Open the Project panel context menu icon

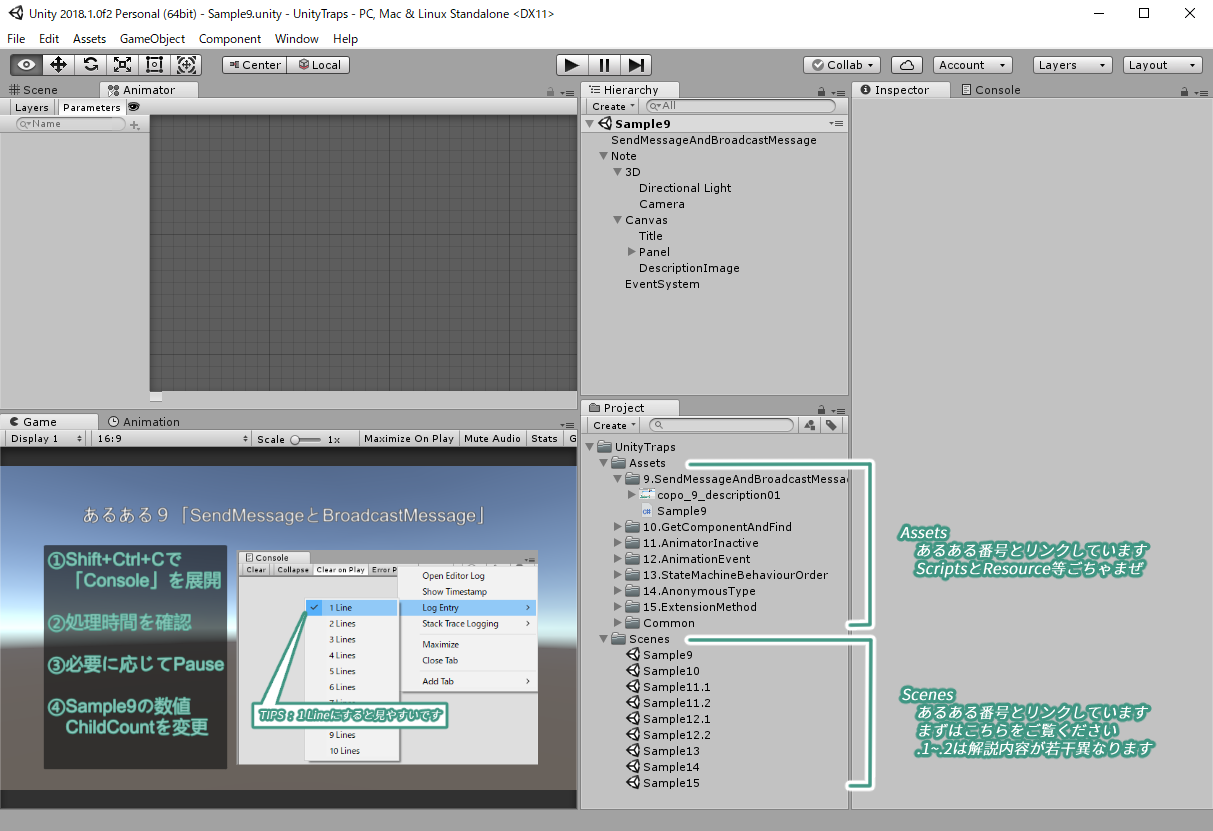838,410
